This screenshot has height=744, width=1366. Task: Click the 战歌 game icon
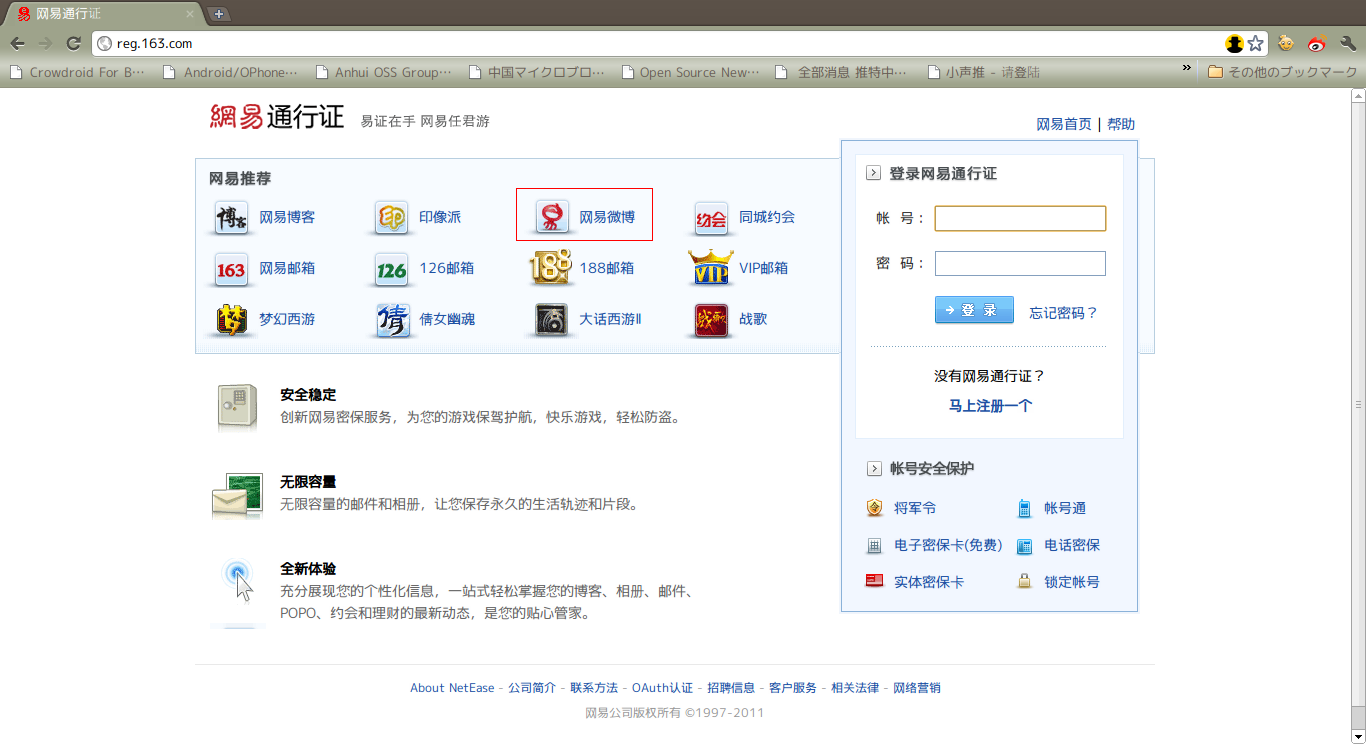pyautogui.click(x=711, y=319)
